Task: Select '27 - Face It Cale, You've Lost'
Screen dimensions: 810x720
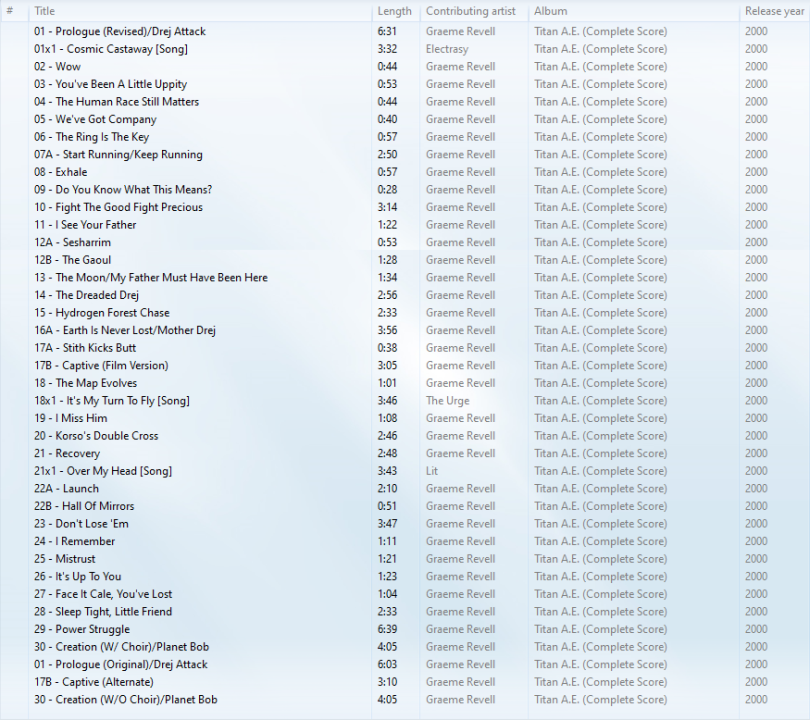Action: click(x=103, y=593)
